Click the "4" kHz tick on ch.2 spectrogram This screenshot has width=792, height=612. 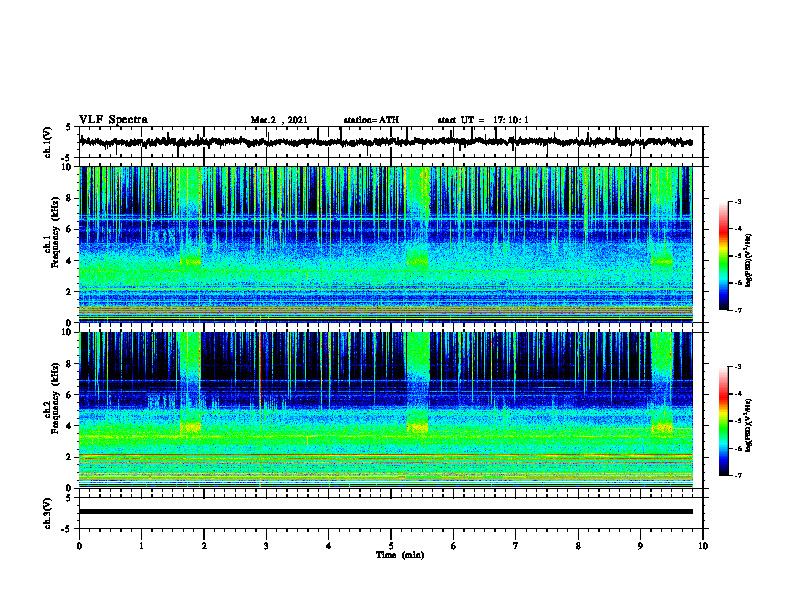coord(70,426)
